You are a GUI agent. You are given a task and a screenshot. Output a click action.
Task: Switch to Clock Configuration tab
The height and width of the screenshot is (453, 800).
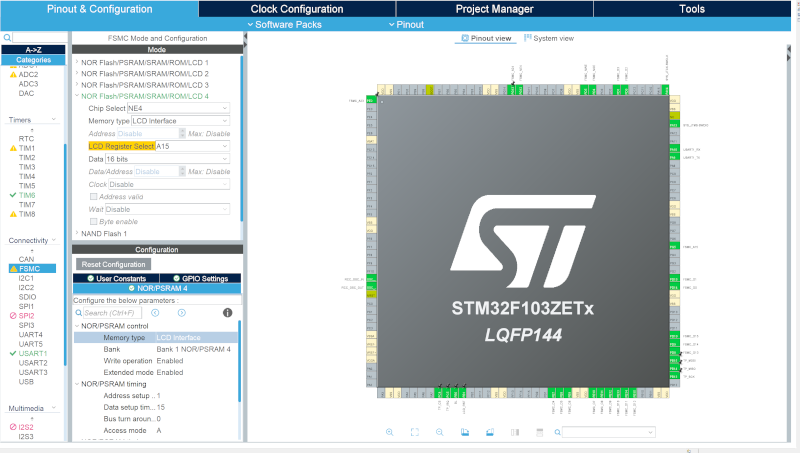(x=297, y=9)
